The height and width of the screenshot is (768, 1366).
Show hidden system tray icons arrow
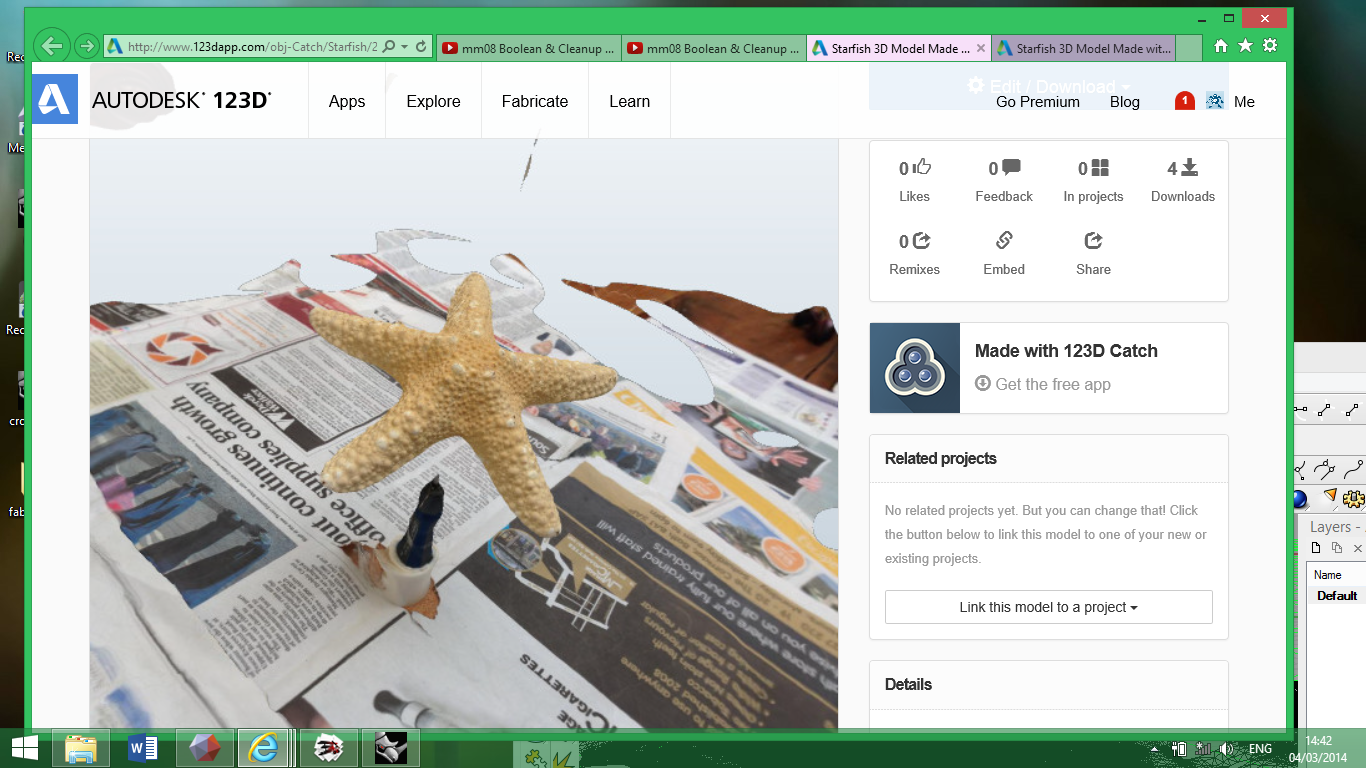(1155, 749)
